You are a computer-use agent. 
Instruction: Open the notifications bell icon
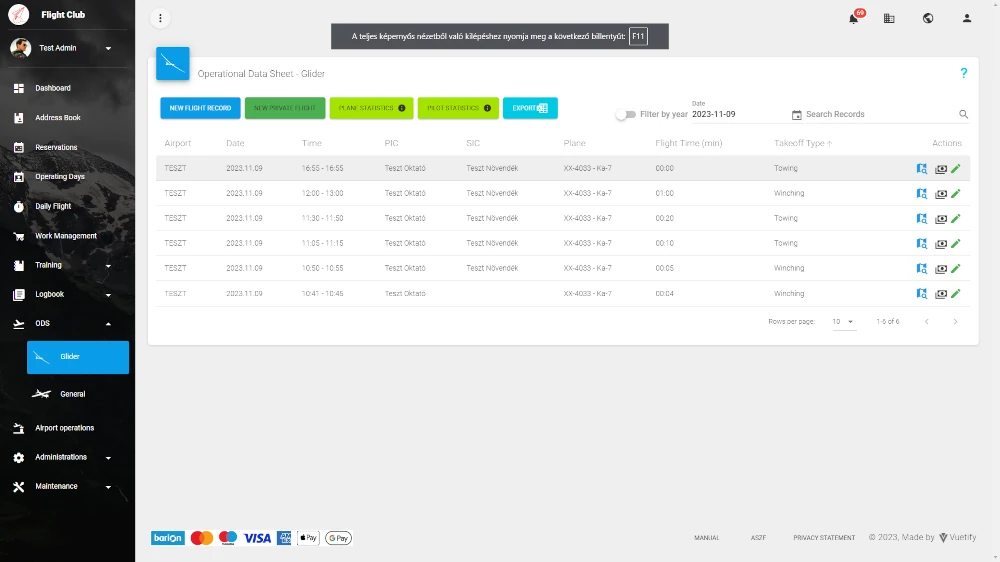pyautogui.click(x=854, y=18)
